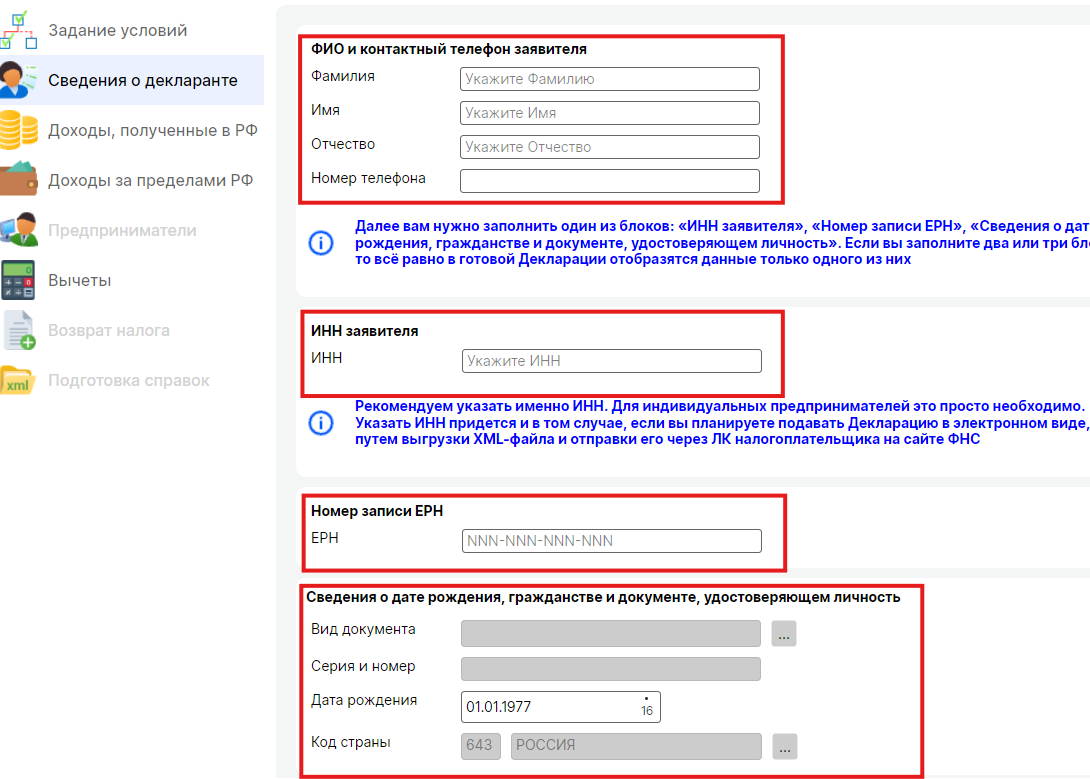
Task: Open the Вычеты section
Action: pyautogui.click(x=79, y=280)
